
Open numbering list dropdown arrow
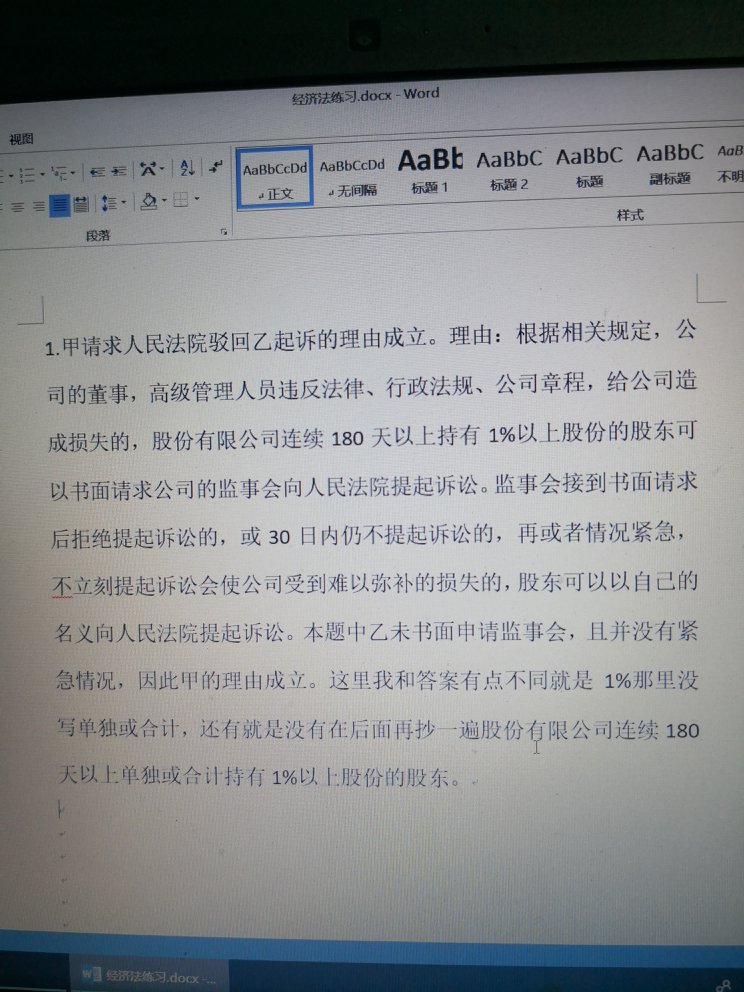42,173
